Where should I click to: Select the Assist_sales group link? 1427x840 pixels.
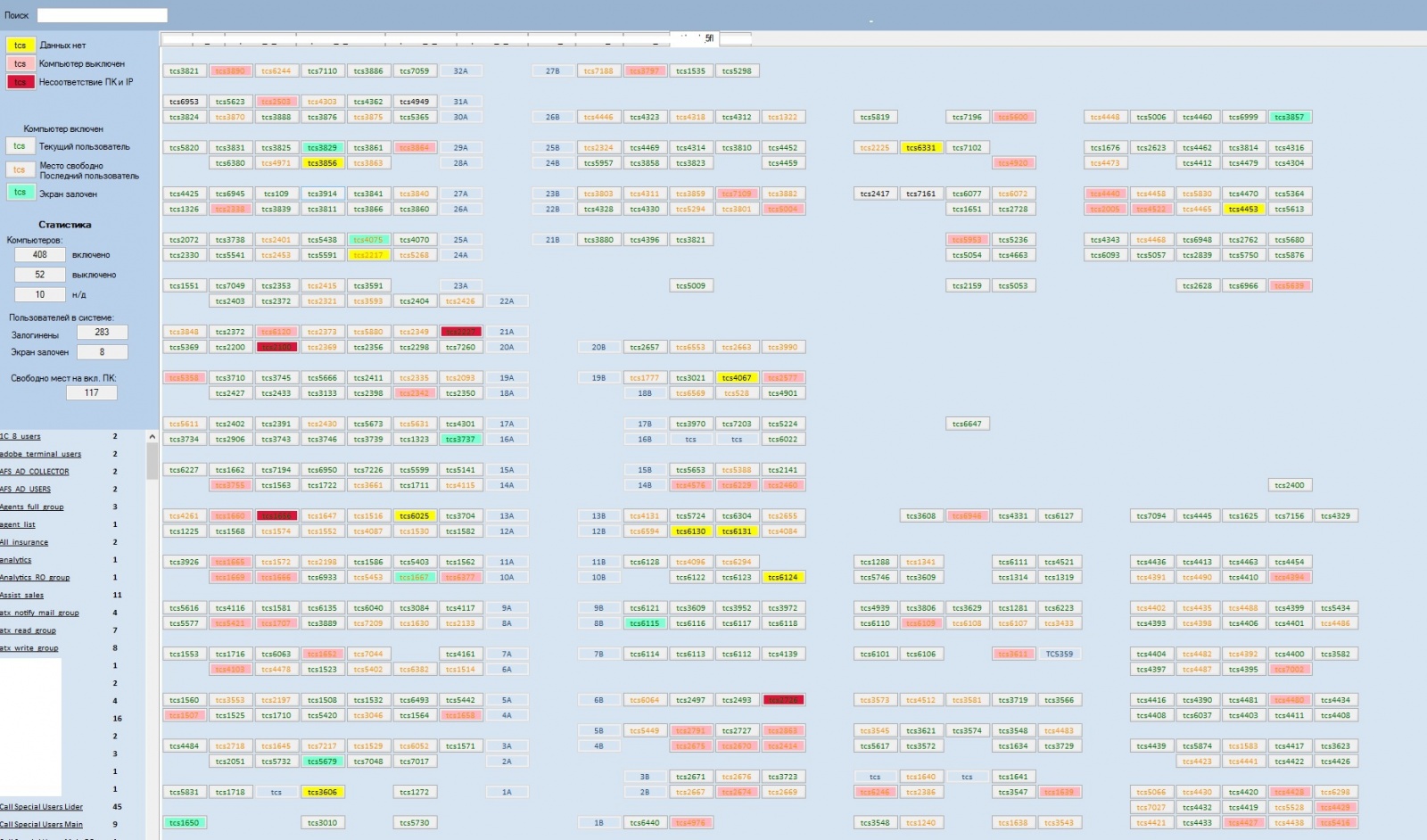22,596
